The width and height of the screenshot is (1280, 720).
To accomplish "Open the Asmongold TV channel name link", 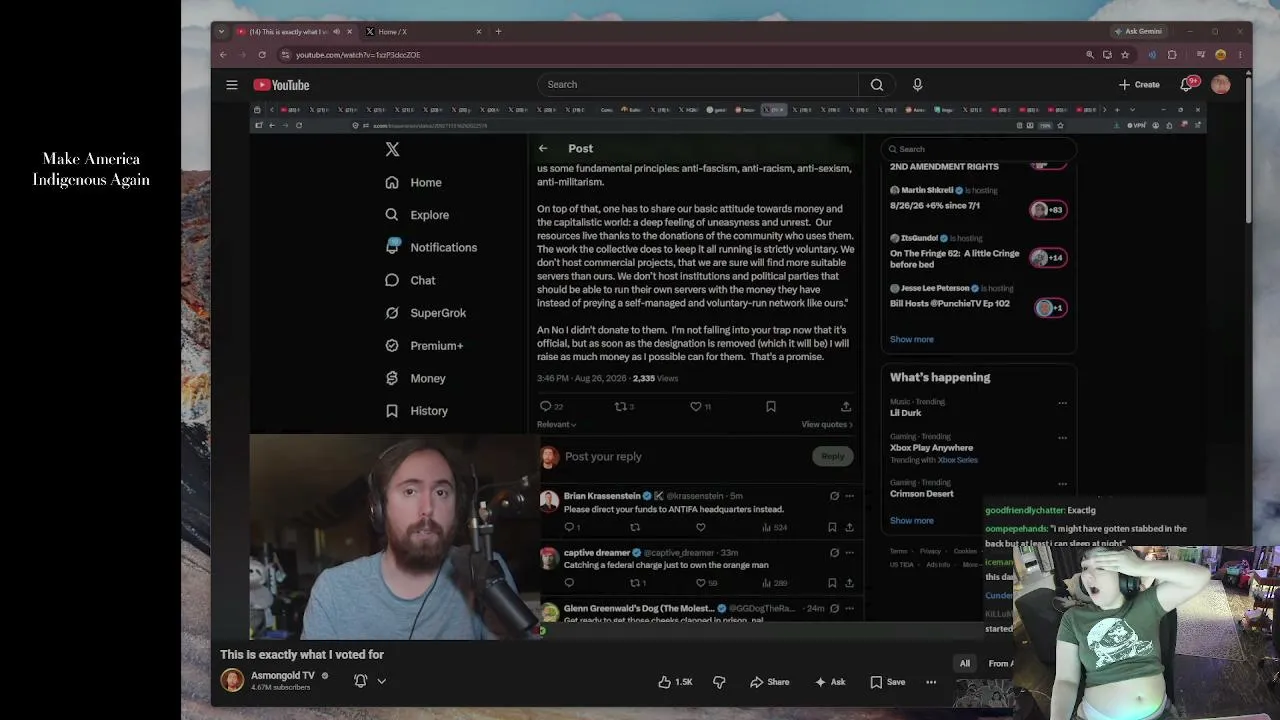I will (x=283, y=675).
